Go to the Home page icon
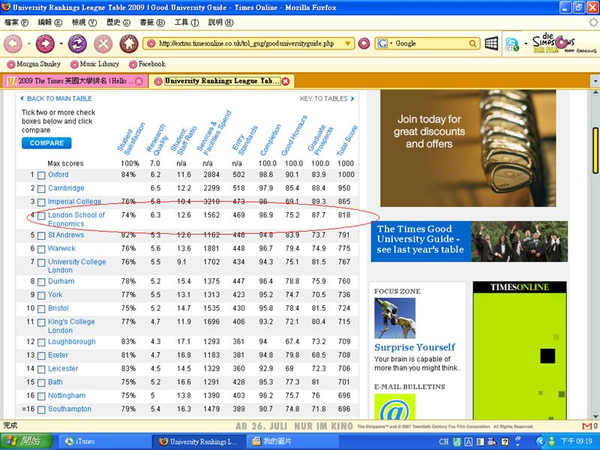The width and height of the screenshot is (600, 450). 129,44
